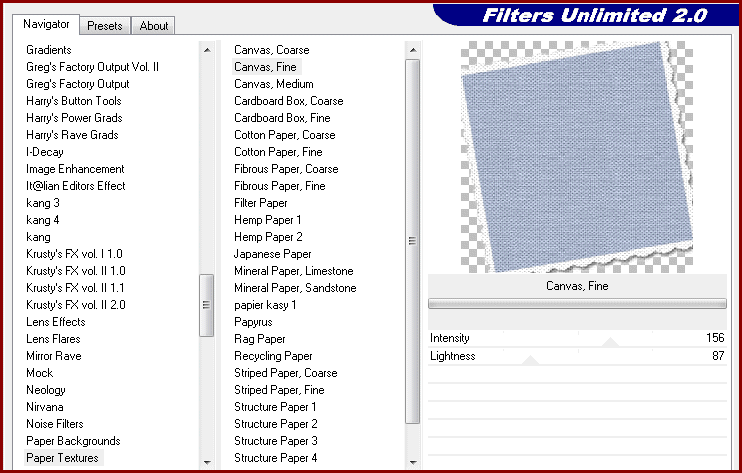Choose Cotton Paper, Coarse filter
This screenshot has height=473, width=742.
click(285, 135)
